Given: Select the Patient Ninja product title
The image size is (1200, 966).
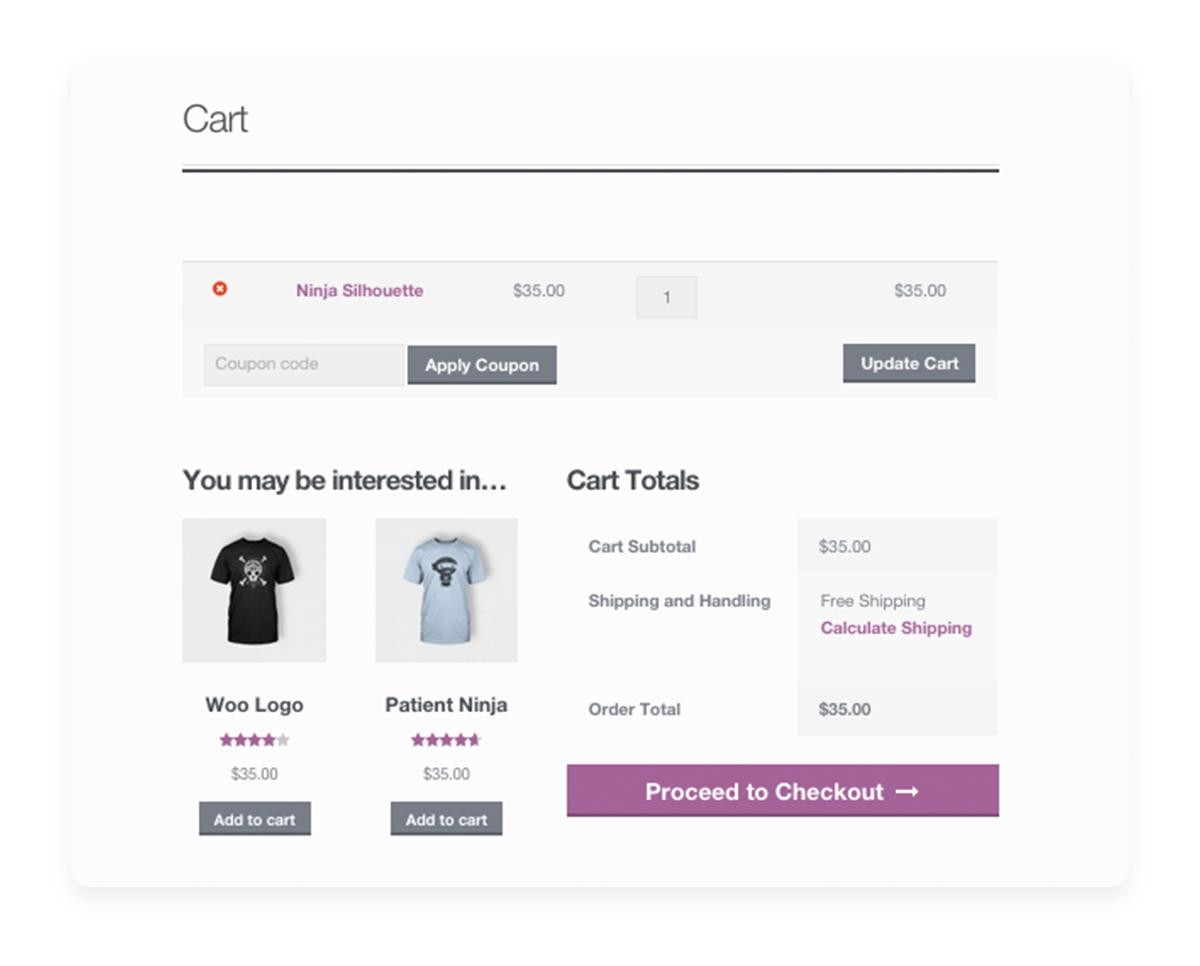Looking at the screenshot, I should [x=446, y=705].
